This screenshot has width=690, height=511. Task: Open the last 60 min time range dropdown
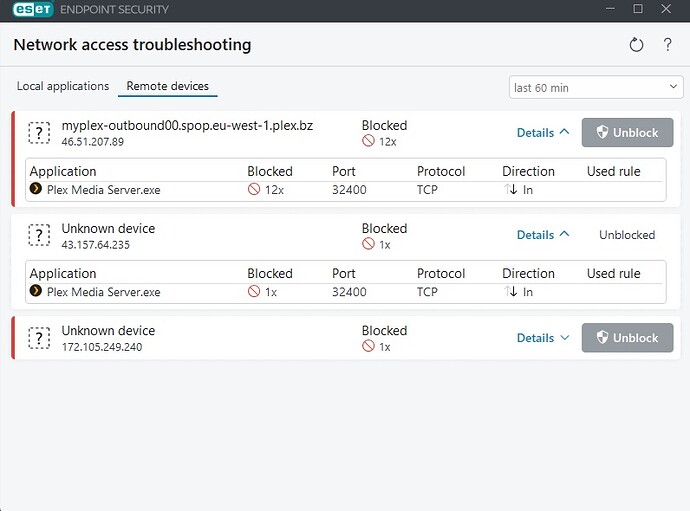(595, 88)
